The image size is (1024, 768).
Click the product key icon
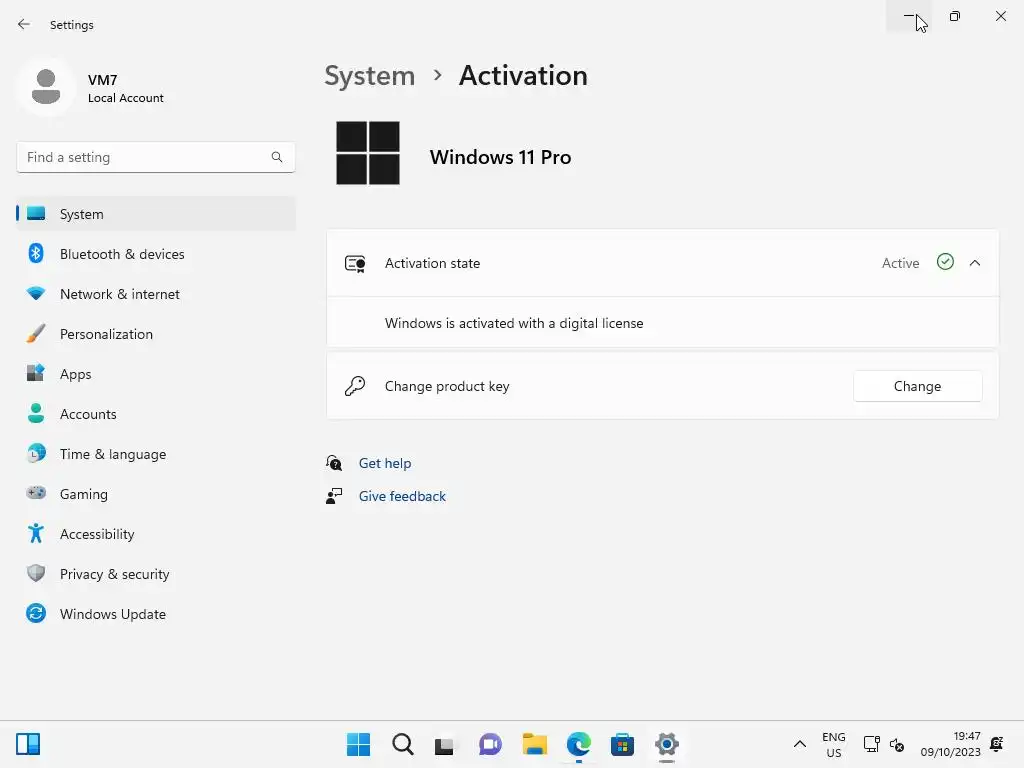[x=355, y=386]
